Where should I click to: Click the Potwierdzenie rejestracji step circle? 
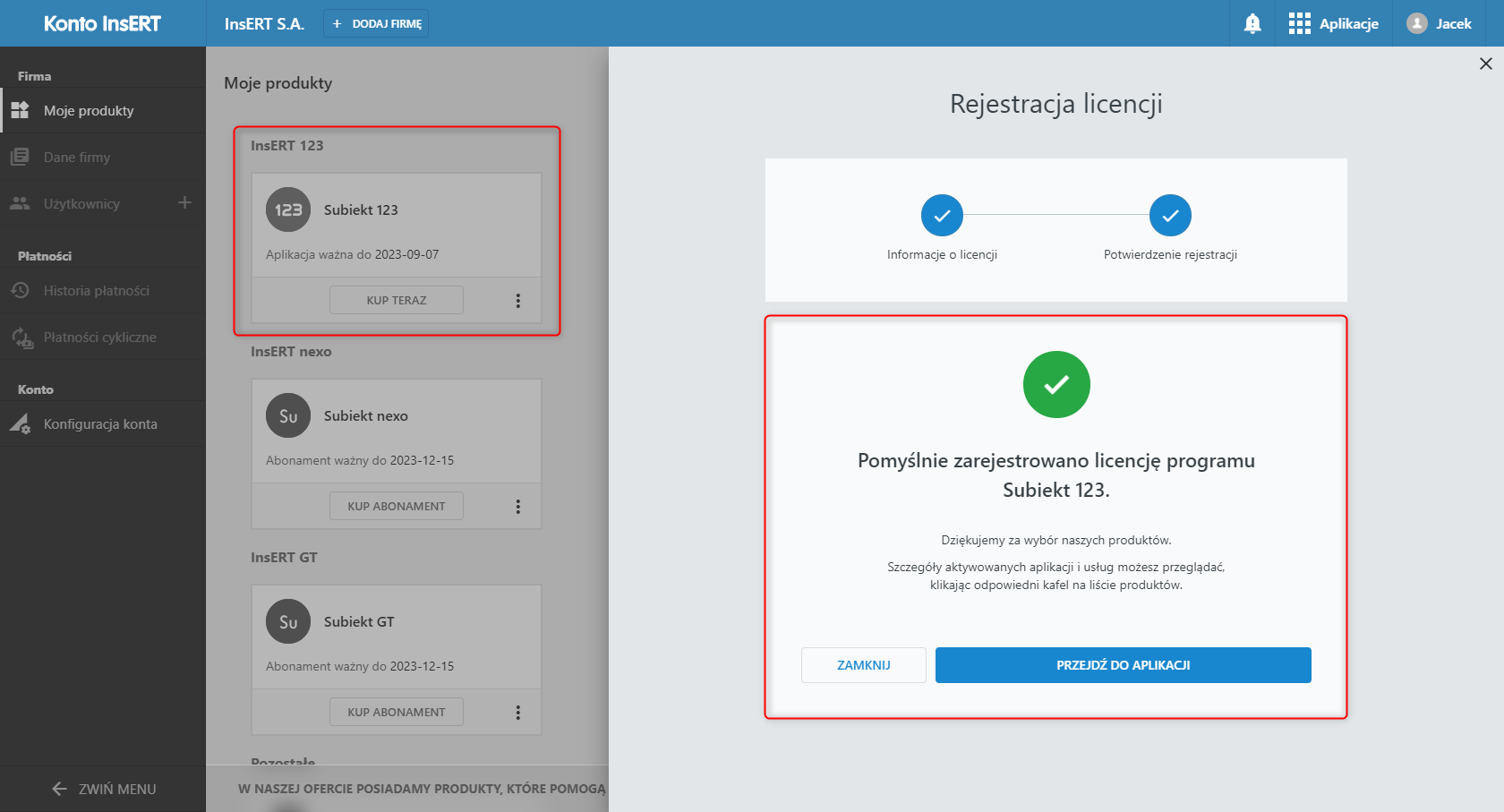[1170, 215]
